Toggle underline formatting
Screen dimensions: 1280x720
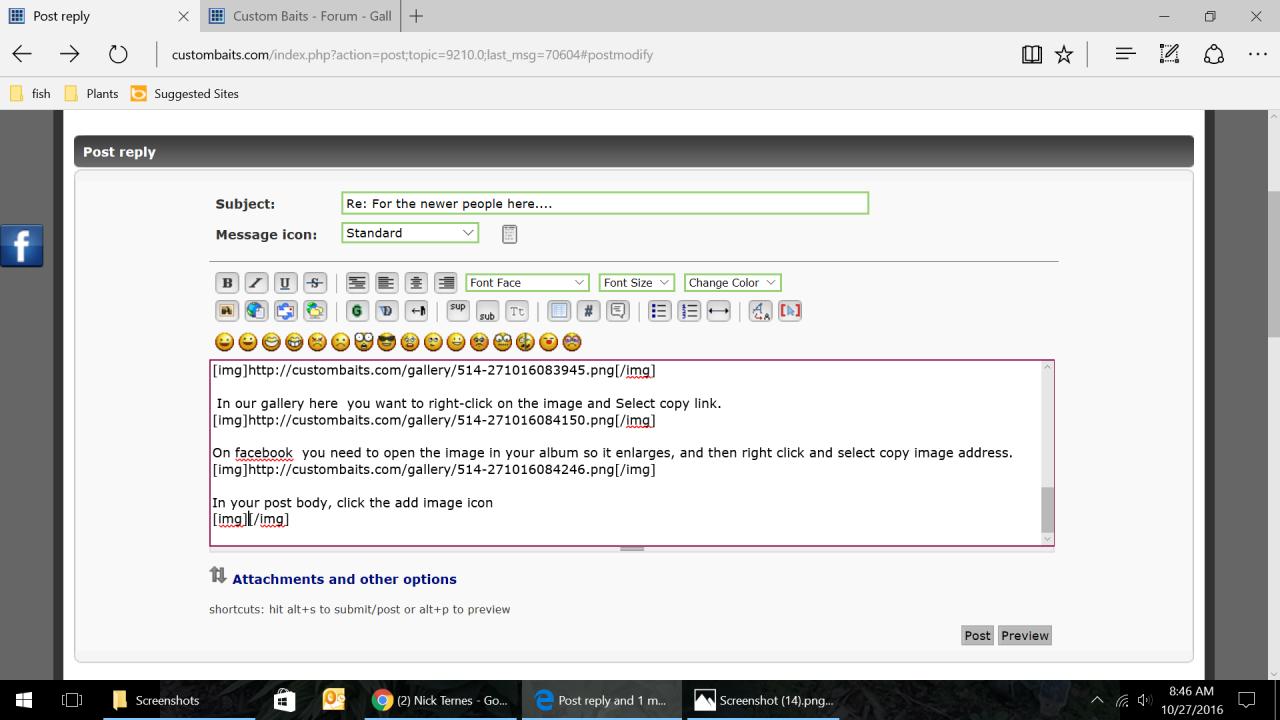click(285, 283)
